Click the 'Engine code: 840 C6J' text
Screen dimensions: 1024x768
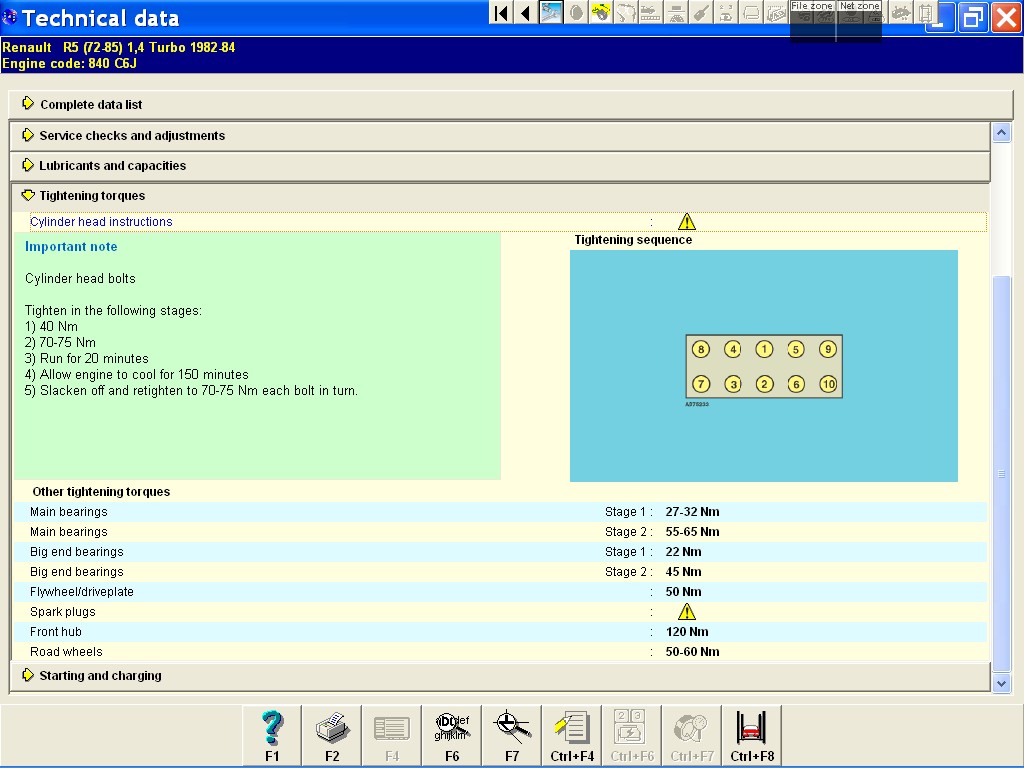69,63
